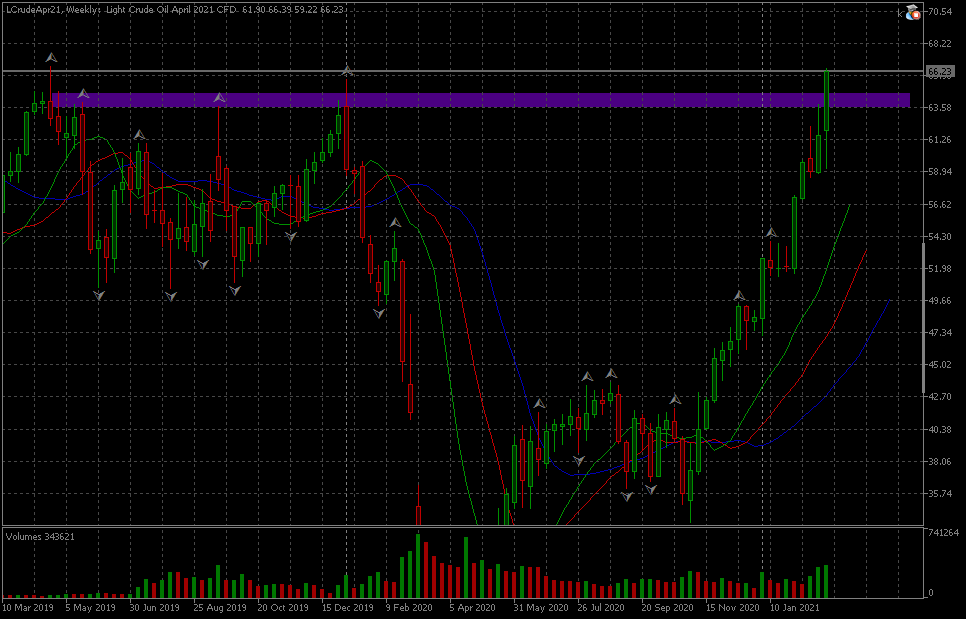Click the highlighted 66.23 current price tag
The image size is (966, 619).
(x=940, y=72)
